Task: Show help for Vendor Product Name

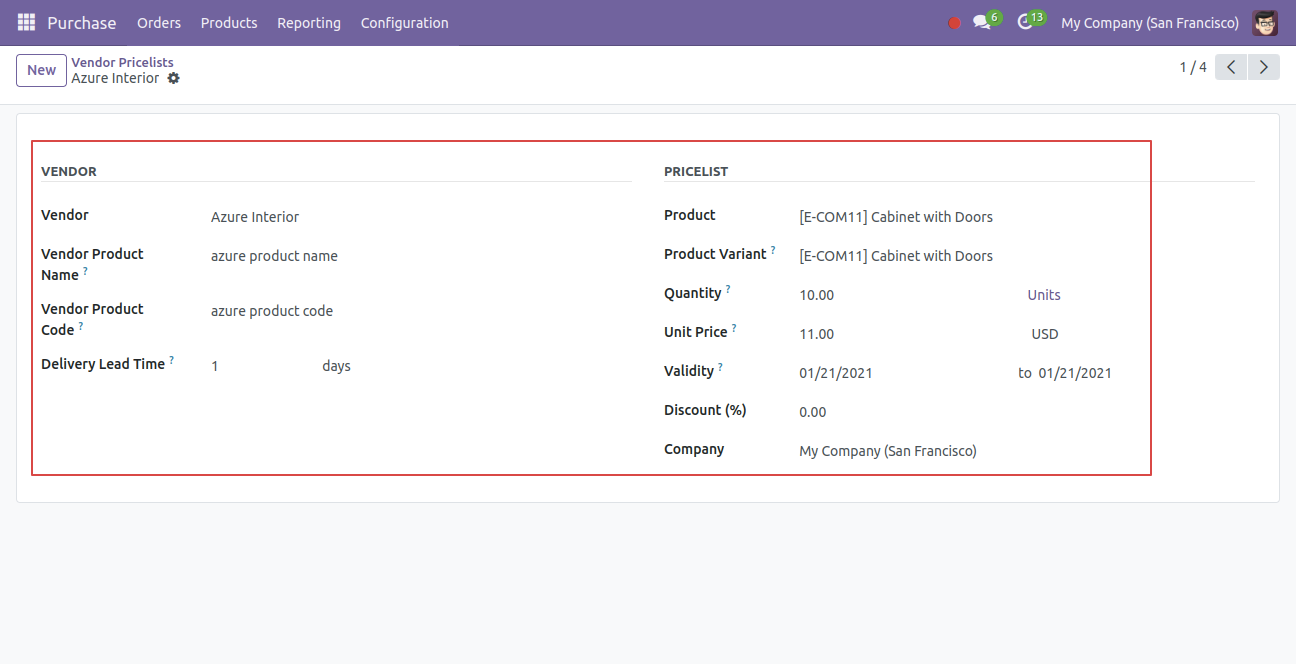Action: point(85,271)
